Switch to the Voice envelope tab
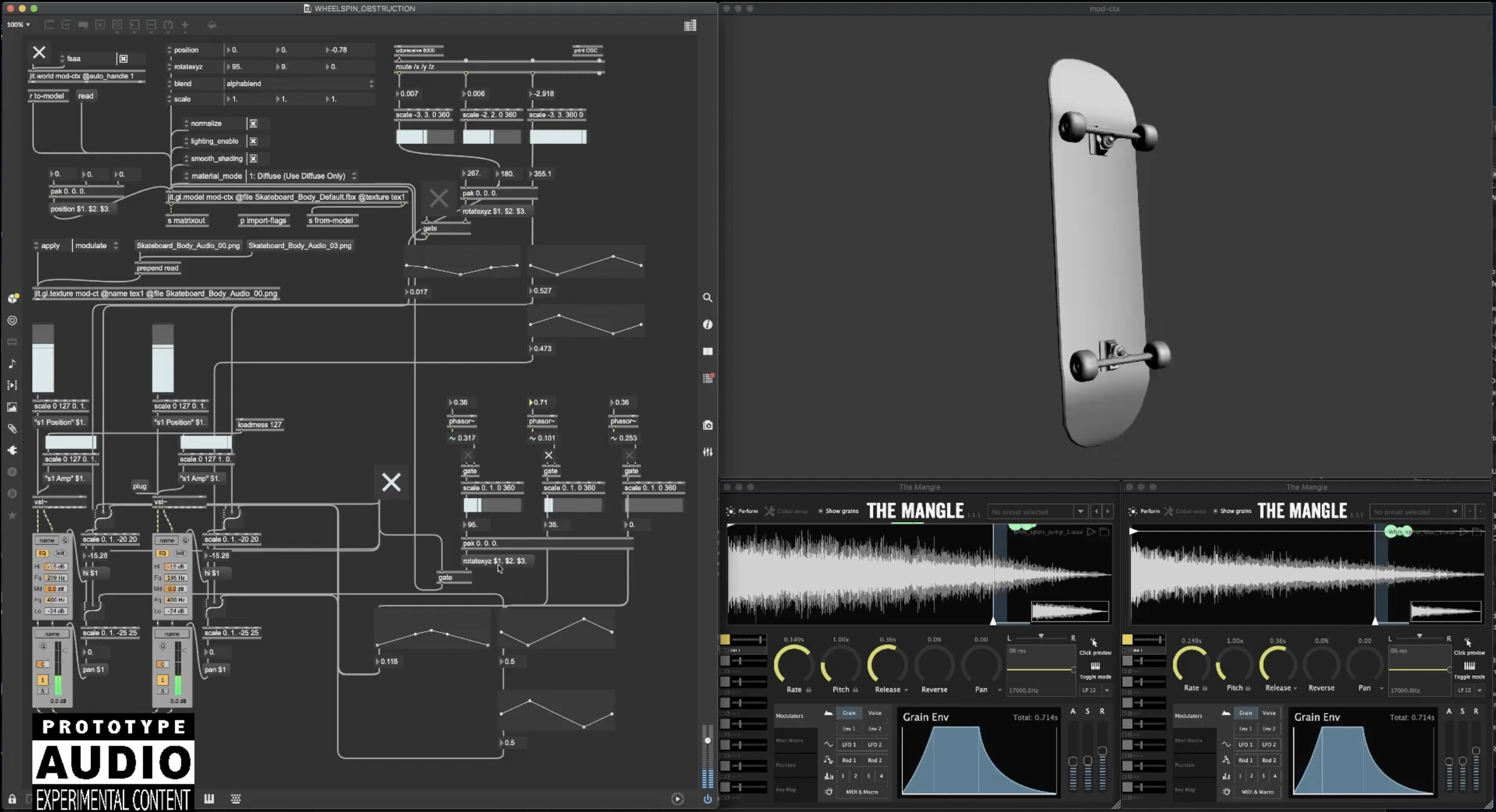 pos(874,713)
